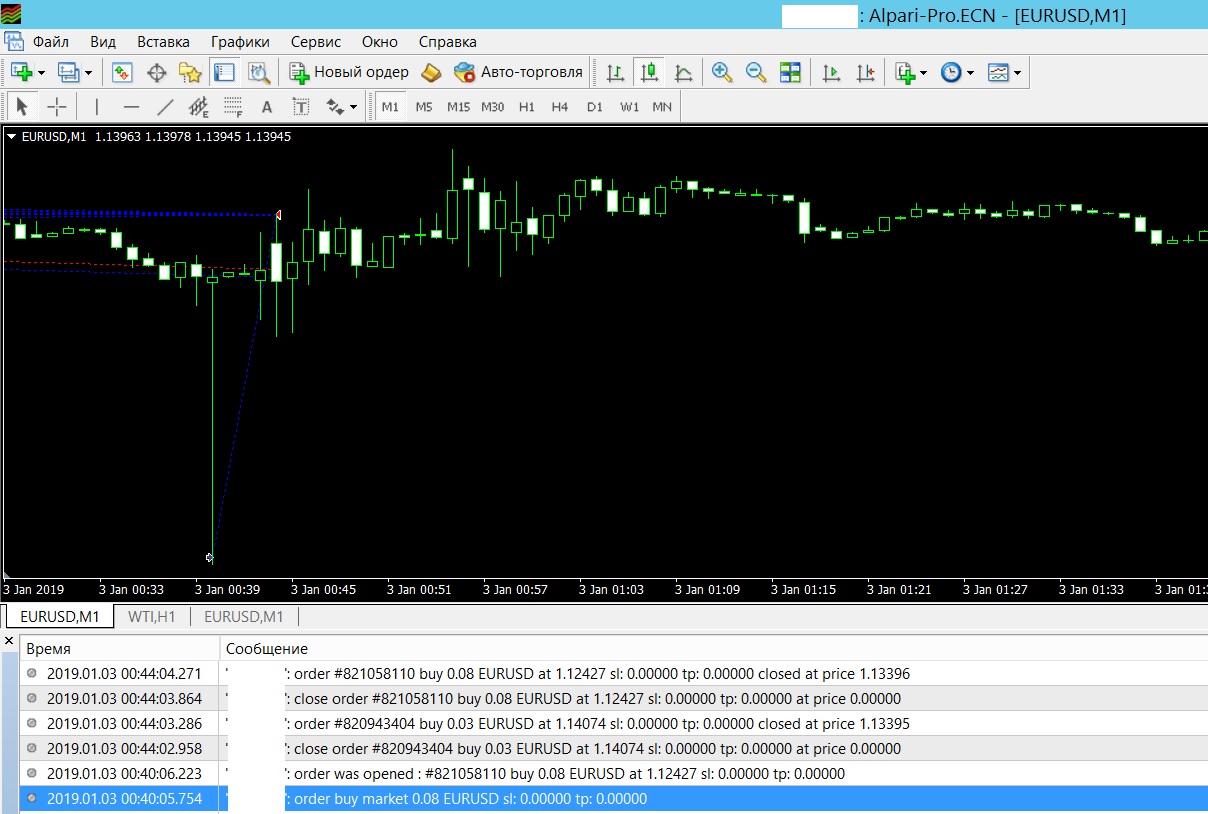Click the Profiles icon
The height and width of the screenshot is (814, 1208).
[x=69, y=72]
